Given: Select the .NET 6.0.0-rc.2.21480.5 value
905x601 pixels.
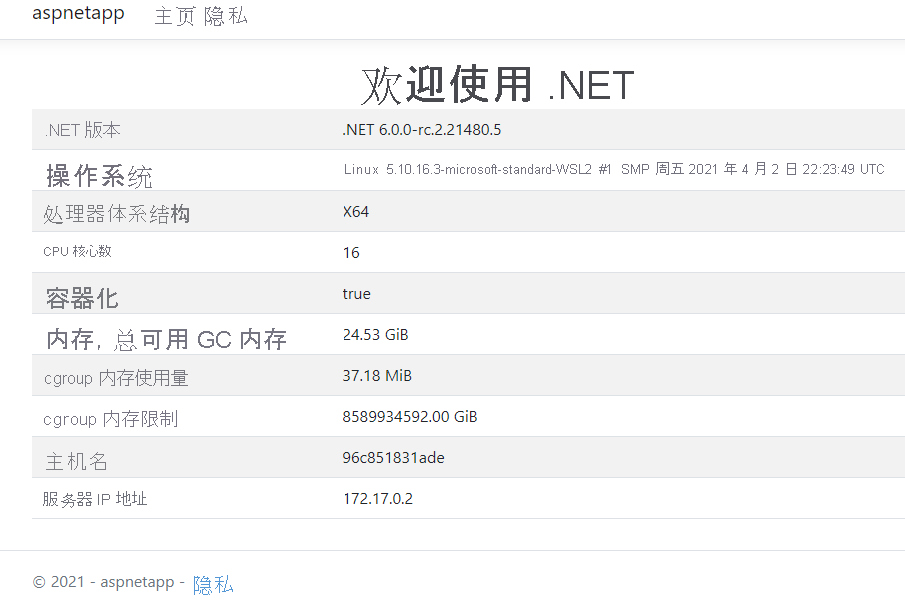Looking at the screenshot, I should [x=422, y=130].
